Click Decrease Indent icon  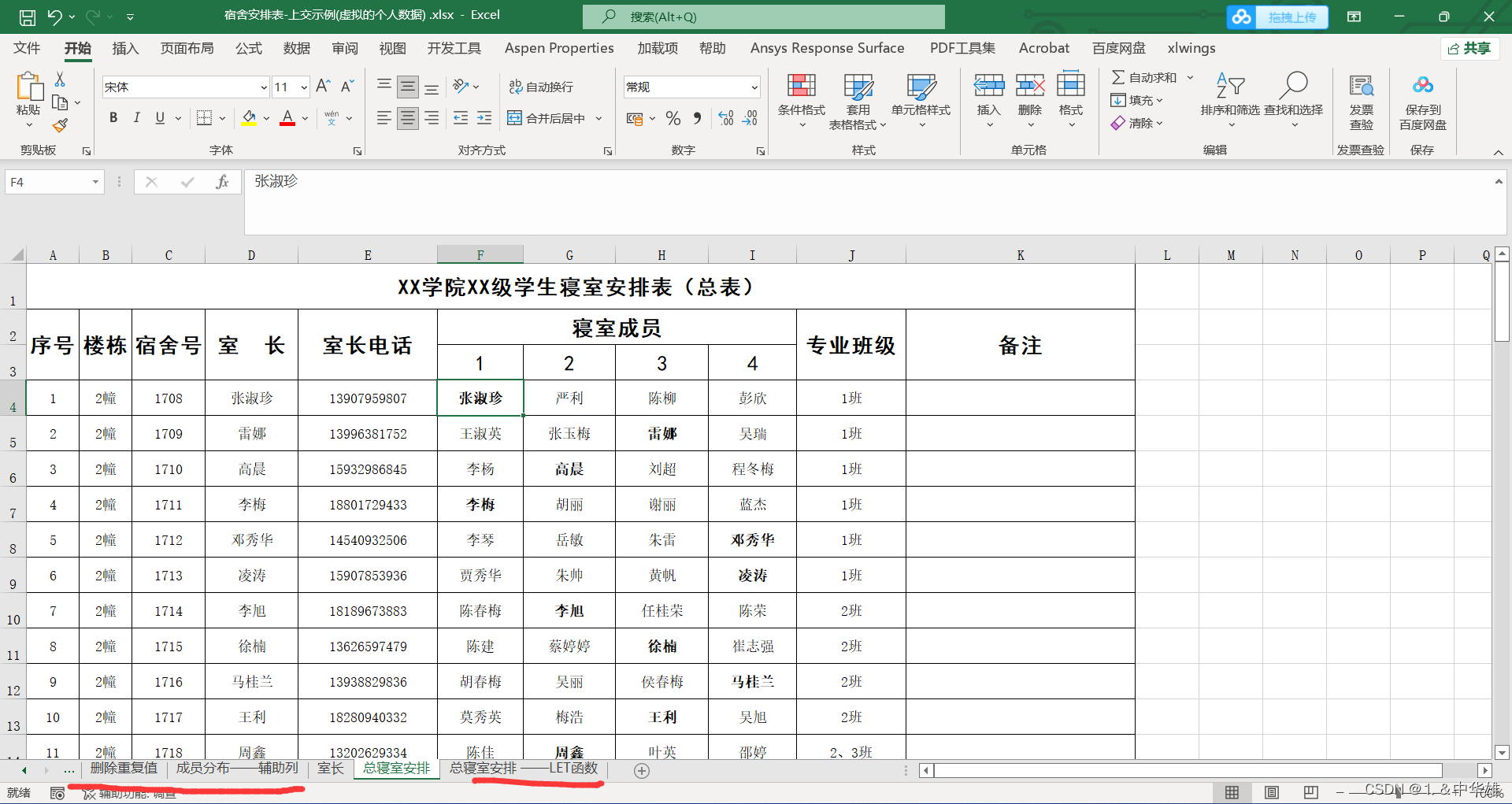point(461,118)
